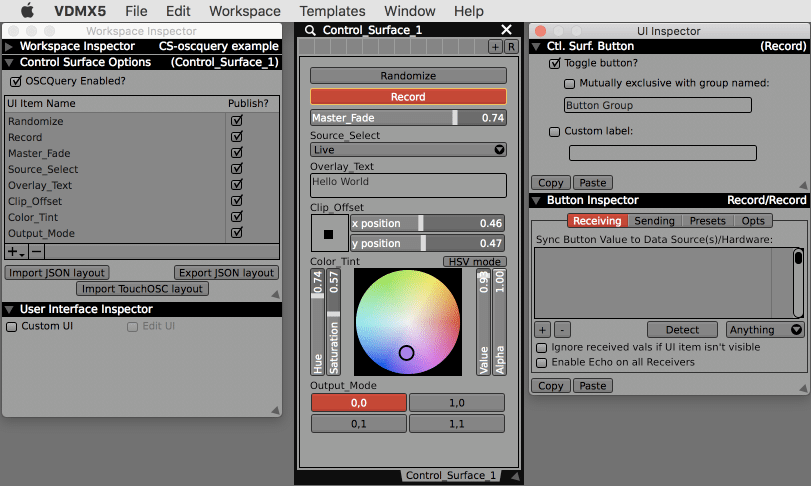The image size is (811, 486).
Task: Toggle Publish checkbox for Record row
Action: [237, 137]
